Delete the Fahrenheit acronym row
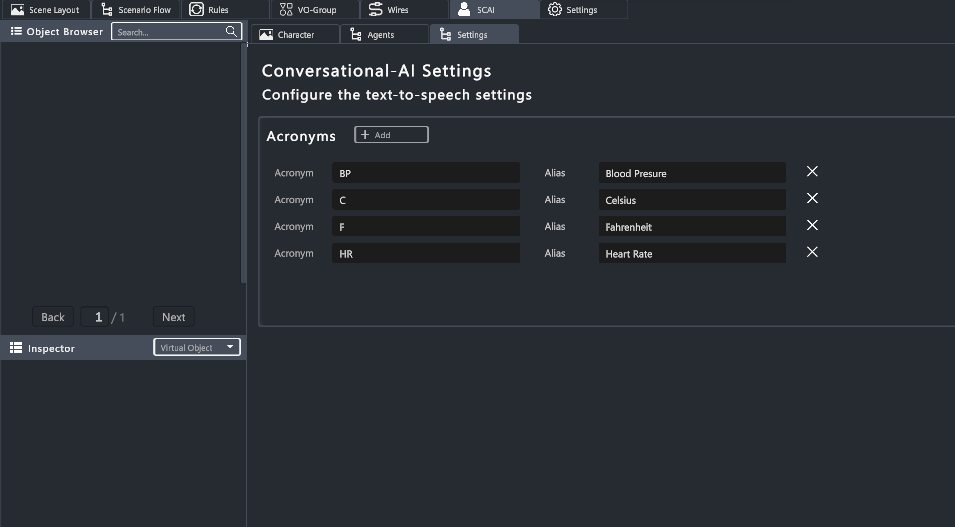 click(812, 226)
